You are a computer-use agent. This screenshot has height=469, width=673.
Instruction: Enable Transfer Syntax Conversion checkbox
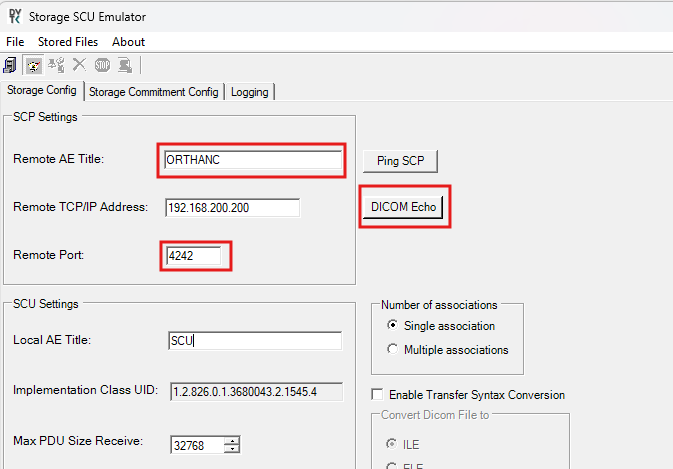click(x=378, y=395)
